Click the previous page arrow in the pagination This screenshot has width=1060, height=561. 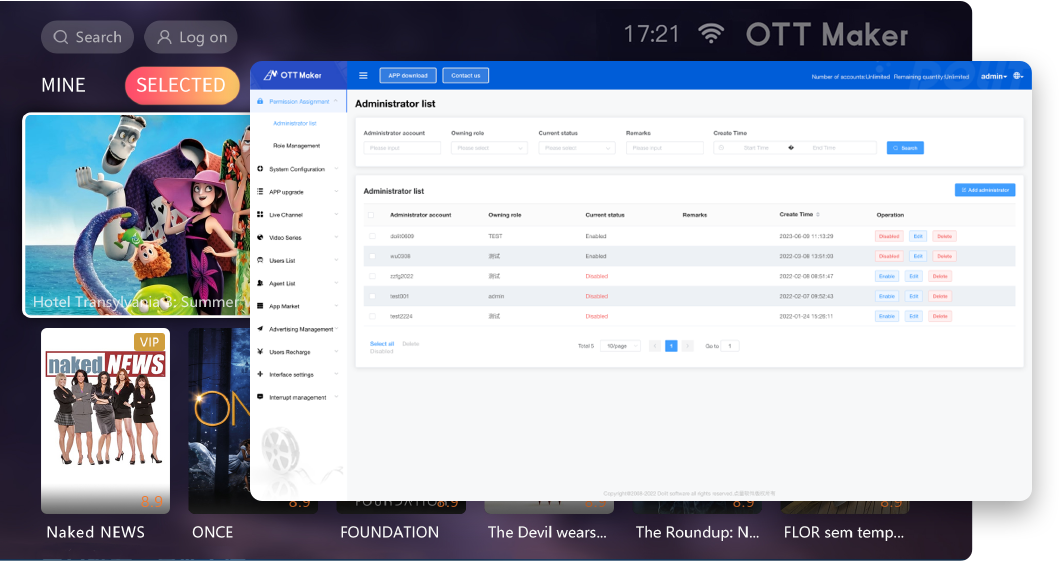coord(654,345)
